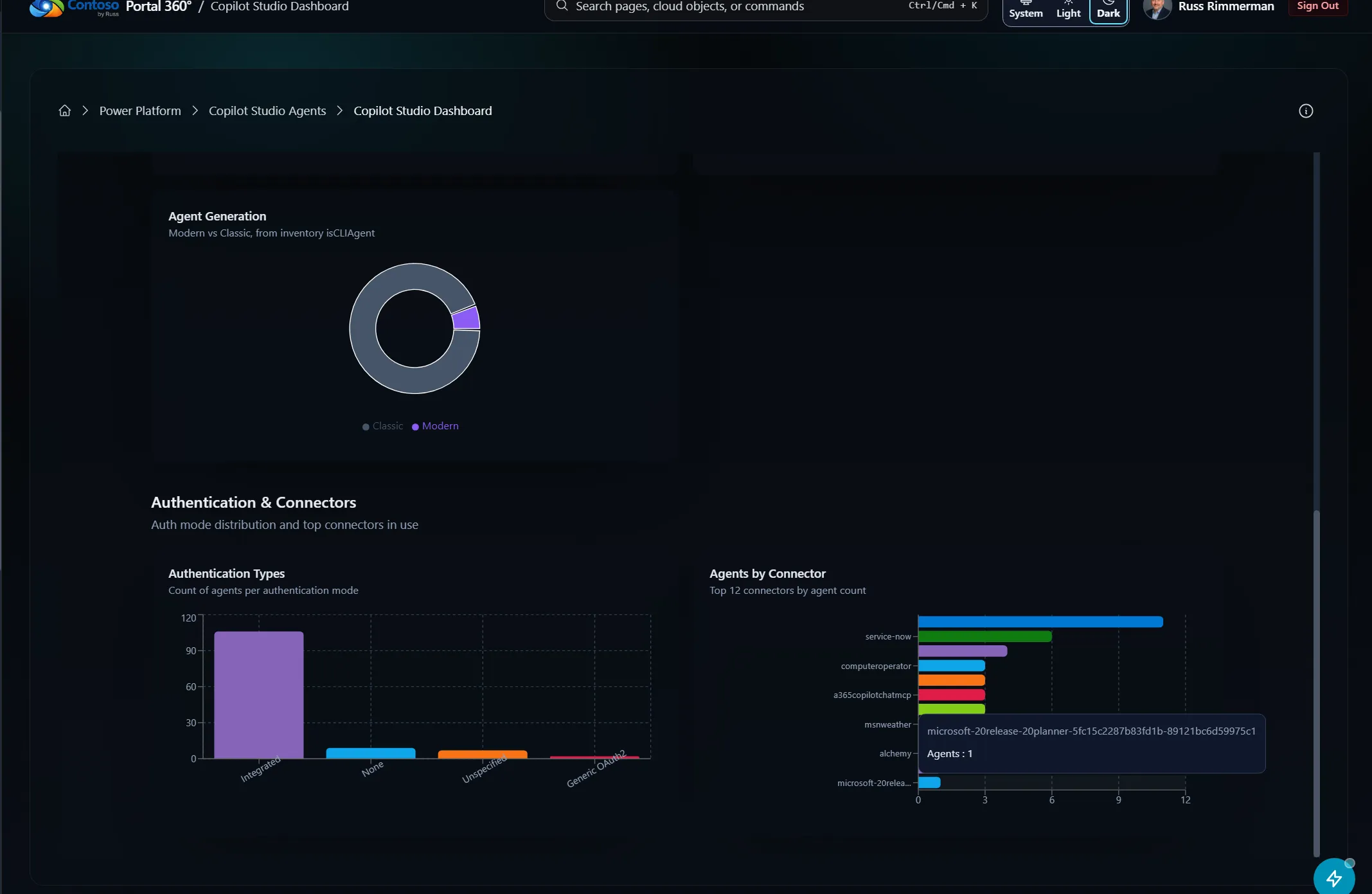Click the orange Unspecified bar
1372x894 pixels.
pos(482,754)
